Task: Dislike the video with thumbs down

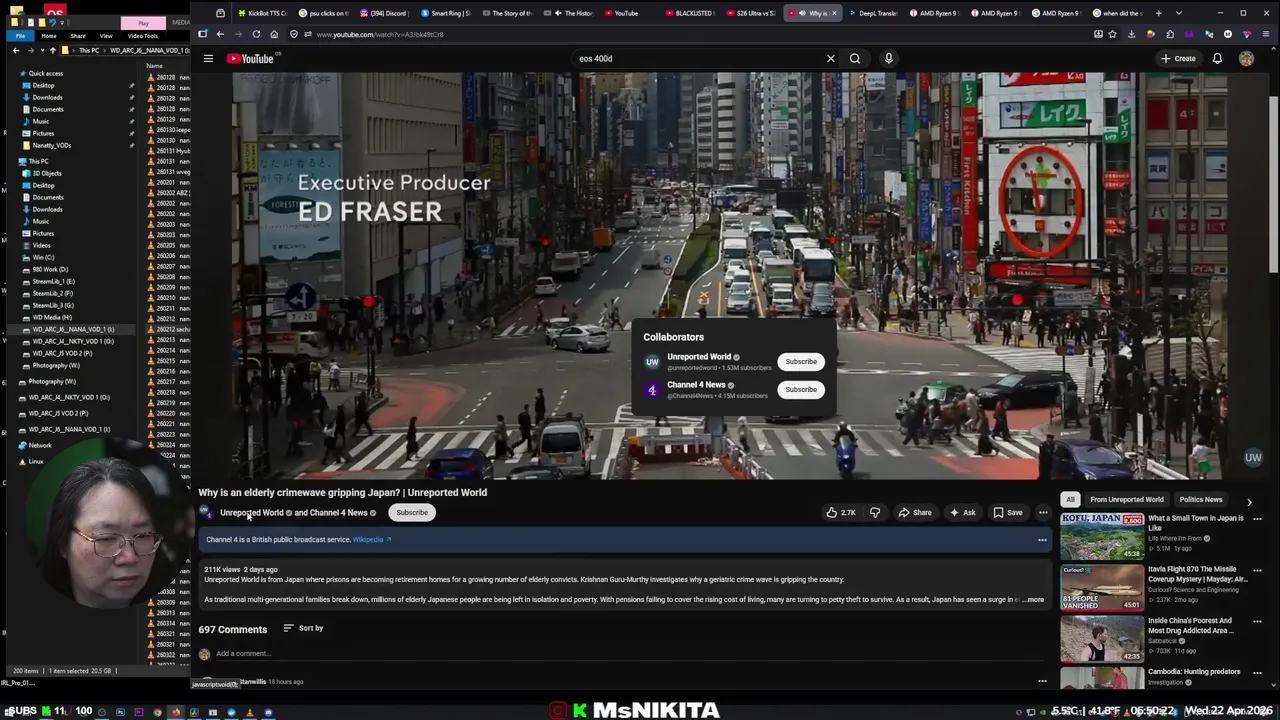Action: [x=875, y=513]
